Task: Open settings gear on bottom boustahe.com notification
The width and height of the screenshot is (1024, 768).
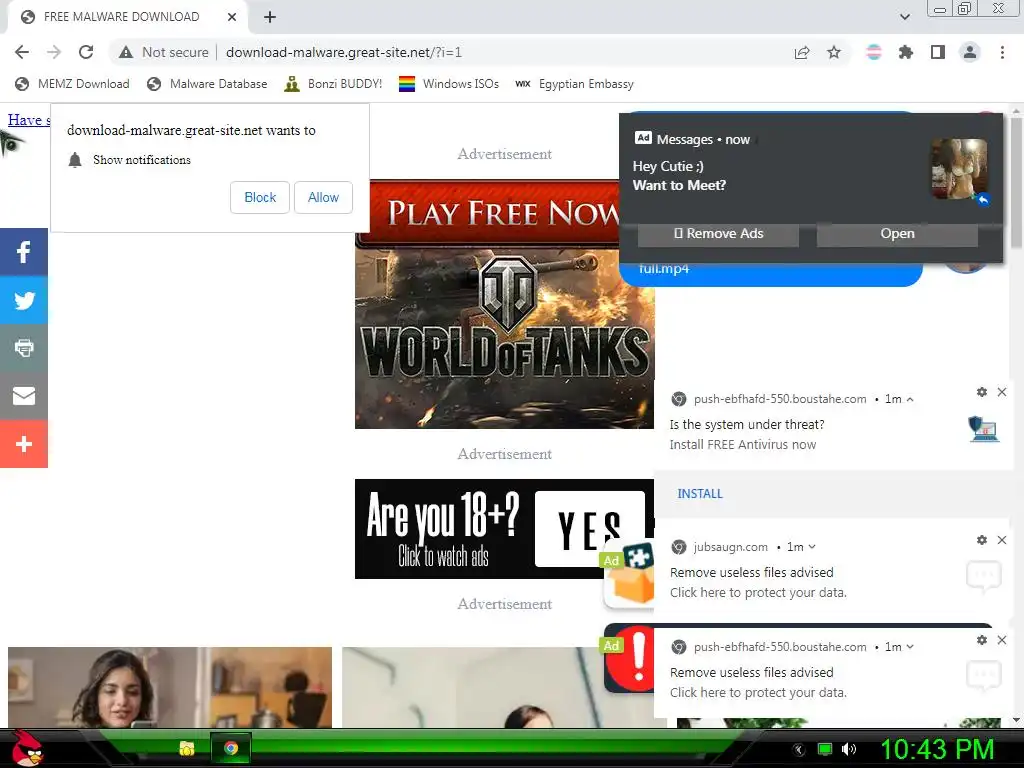Action: [982, 640]
